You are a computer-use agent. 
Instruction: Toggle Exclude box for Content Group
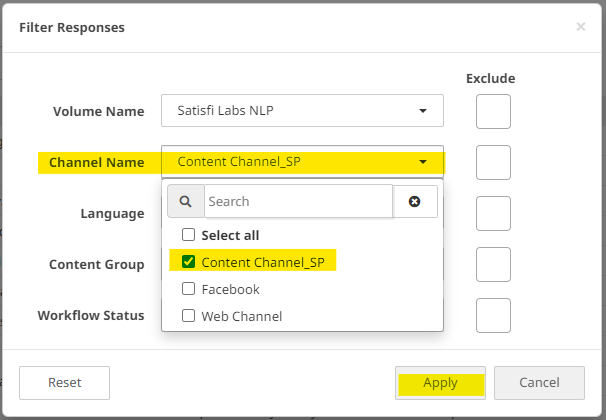click(x=493, y=264)
